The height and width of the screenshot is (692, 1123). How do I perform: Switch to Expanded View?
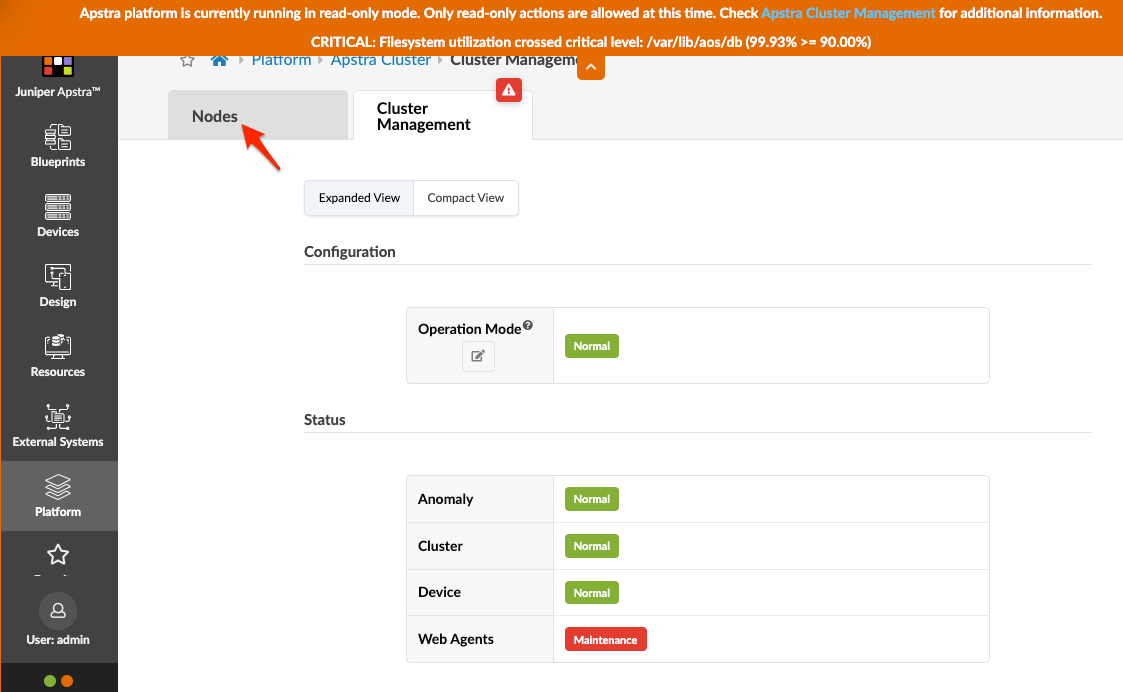[359, 198]
